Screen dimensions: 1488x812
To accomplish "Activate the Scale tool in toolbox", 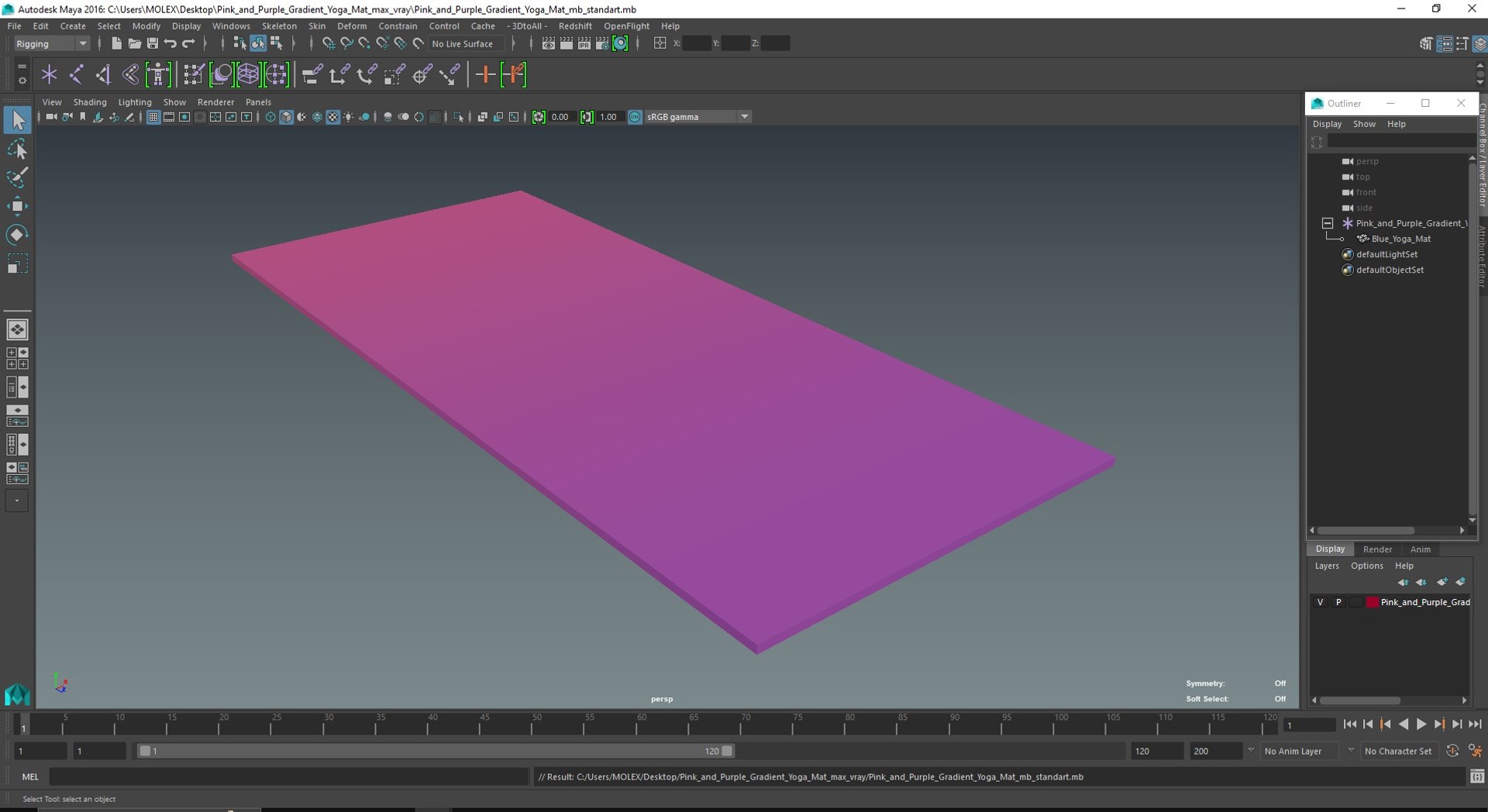I will coord(17,264).
